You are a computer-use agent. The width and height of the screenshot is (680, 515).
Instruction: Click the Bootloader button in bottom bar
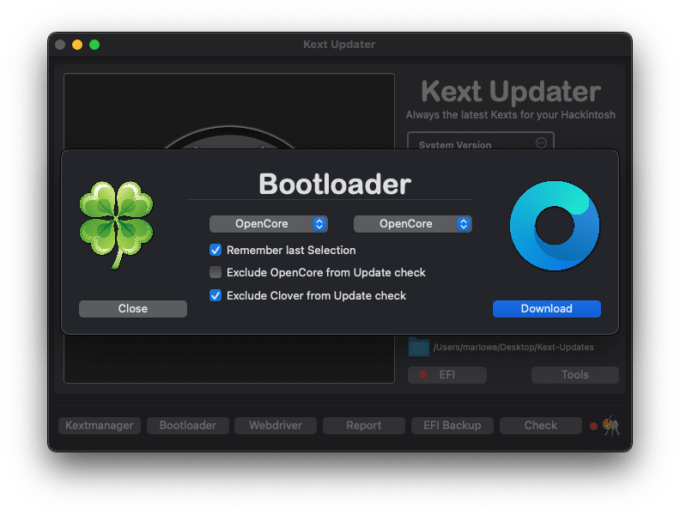(188, 425)
